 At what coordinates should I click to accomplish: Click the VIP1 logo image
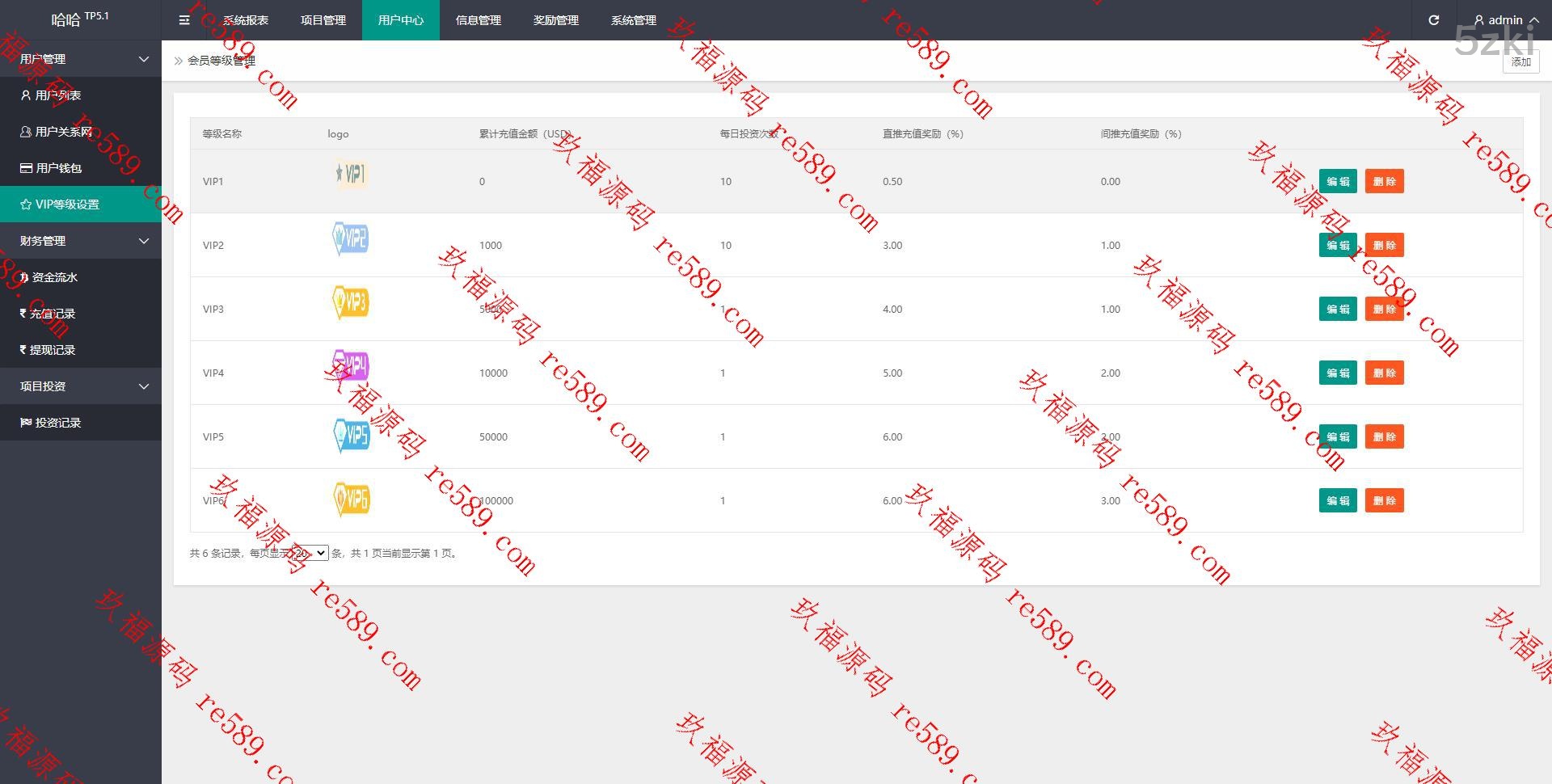[x=351, y=174]
